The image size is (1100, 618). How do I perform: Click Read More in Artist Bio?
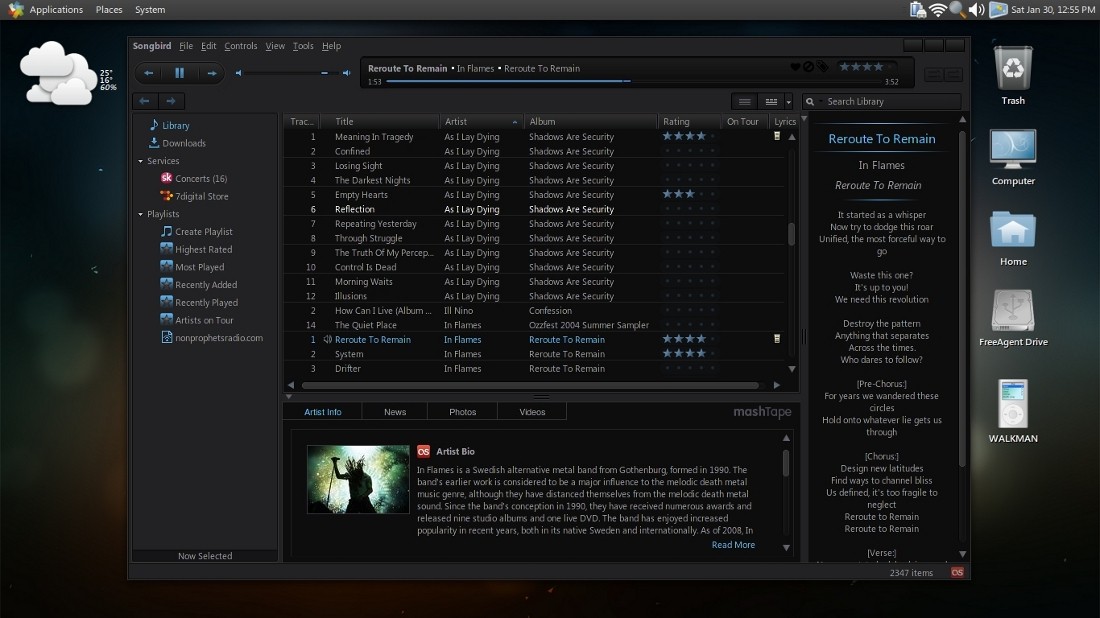pos(733,545)
